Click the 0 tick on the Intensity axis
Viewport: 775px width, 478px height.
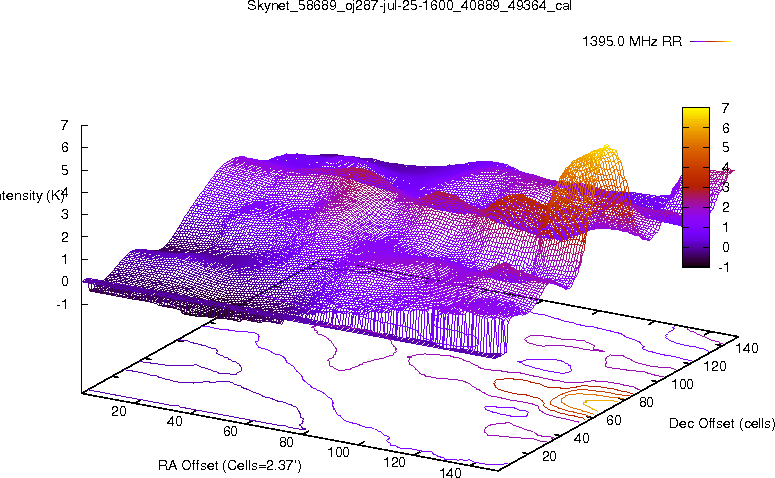64,281
